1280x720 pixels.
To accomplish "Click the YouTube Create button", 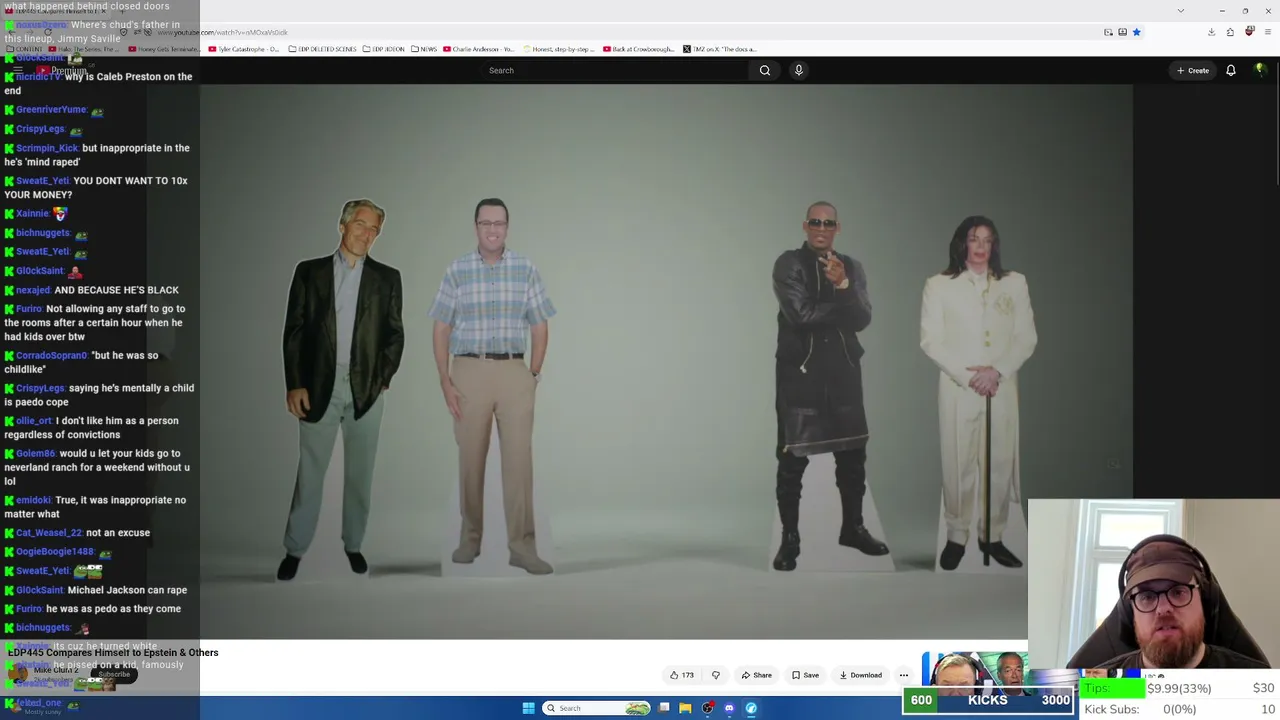I will tap(1193, 70).
